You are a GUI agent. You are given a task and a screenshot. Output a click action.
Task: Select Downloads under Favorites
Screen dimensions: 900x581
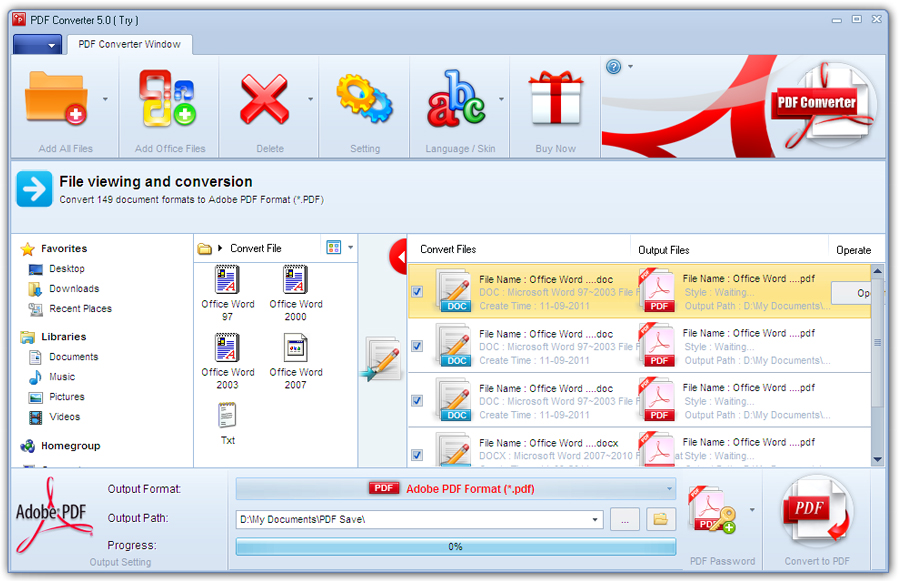click(74, 289)
